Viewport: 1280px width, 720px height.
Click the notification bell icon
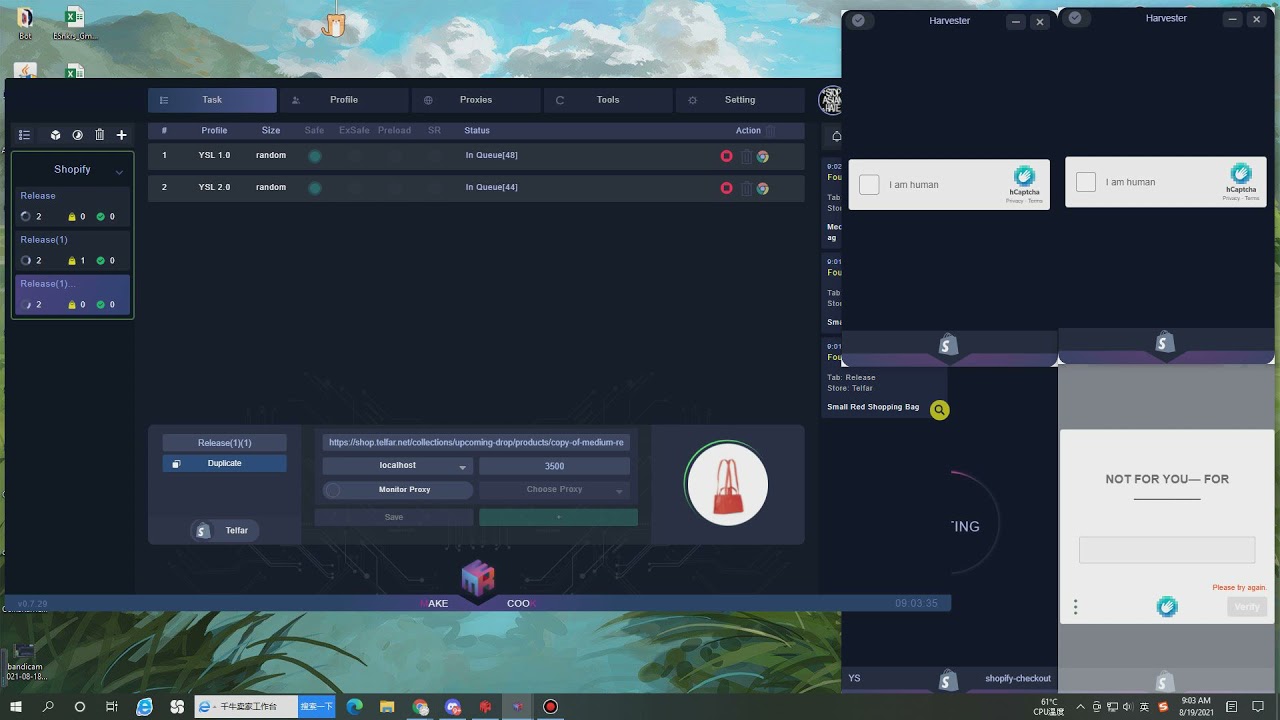[x=836, y=136]
